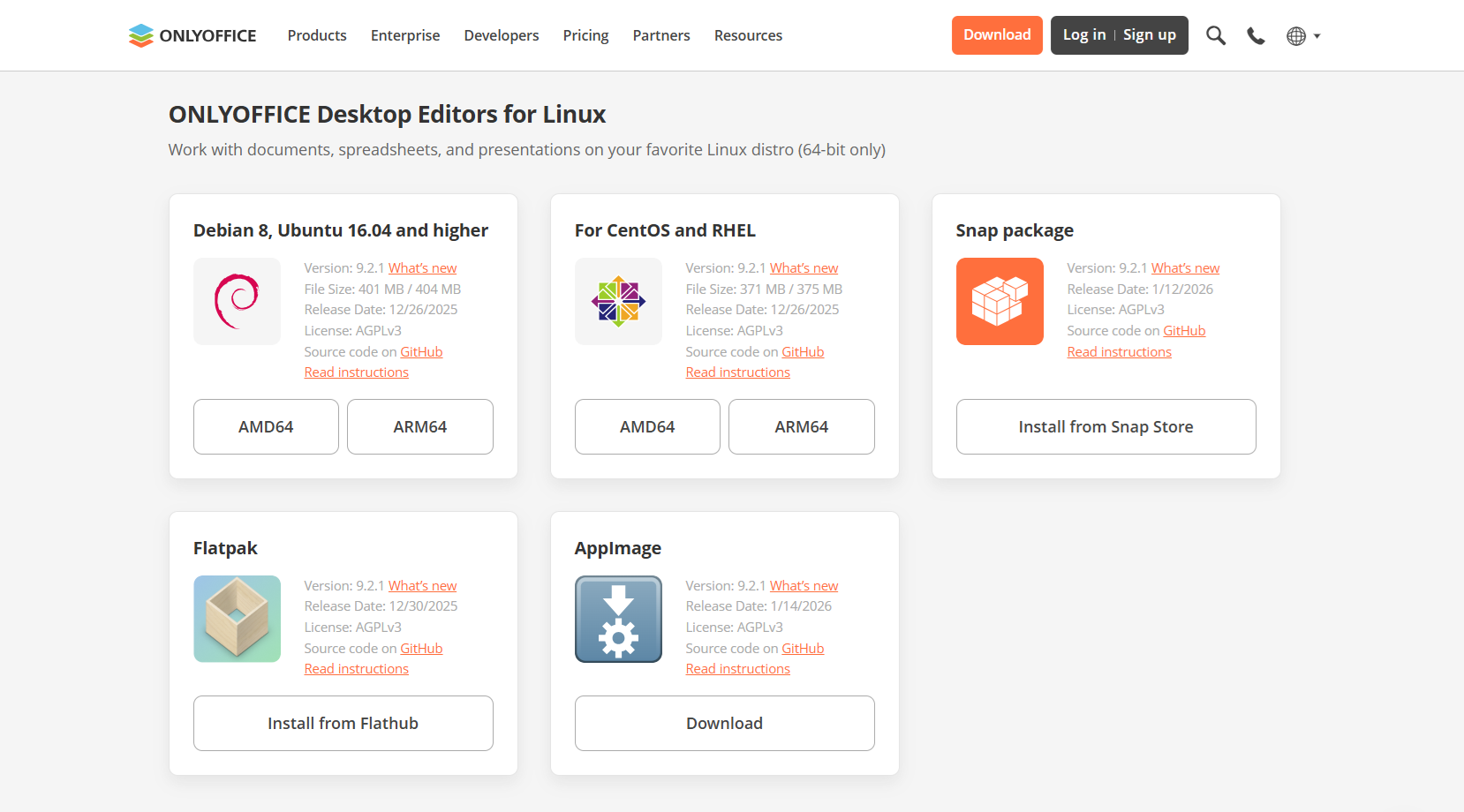
Task: Click the Debian logo icon
Action: tap(237, 301)
